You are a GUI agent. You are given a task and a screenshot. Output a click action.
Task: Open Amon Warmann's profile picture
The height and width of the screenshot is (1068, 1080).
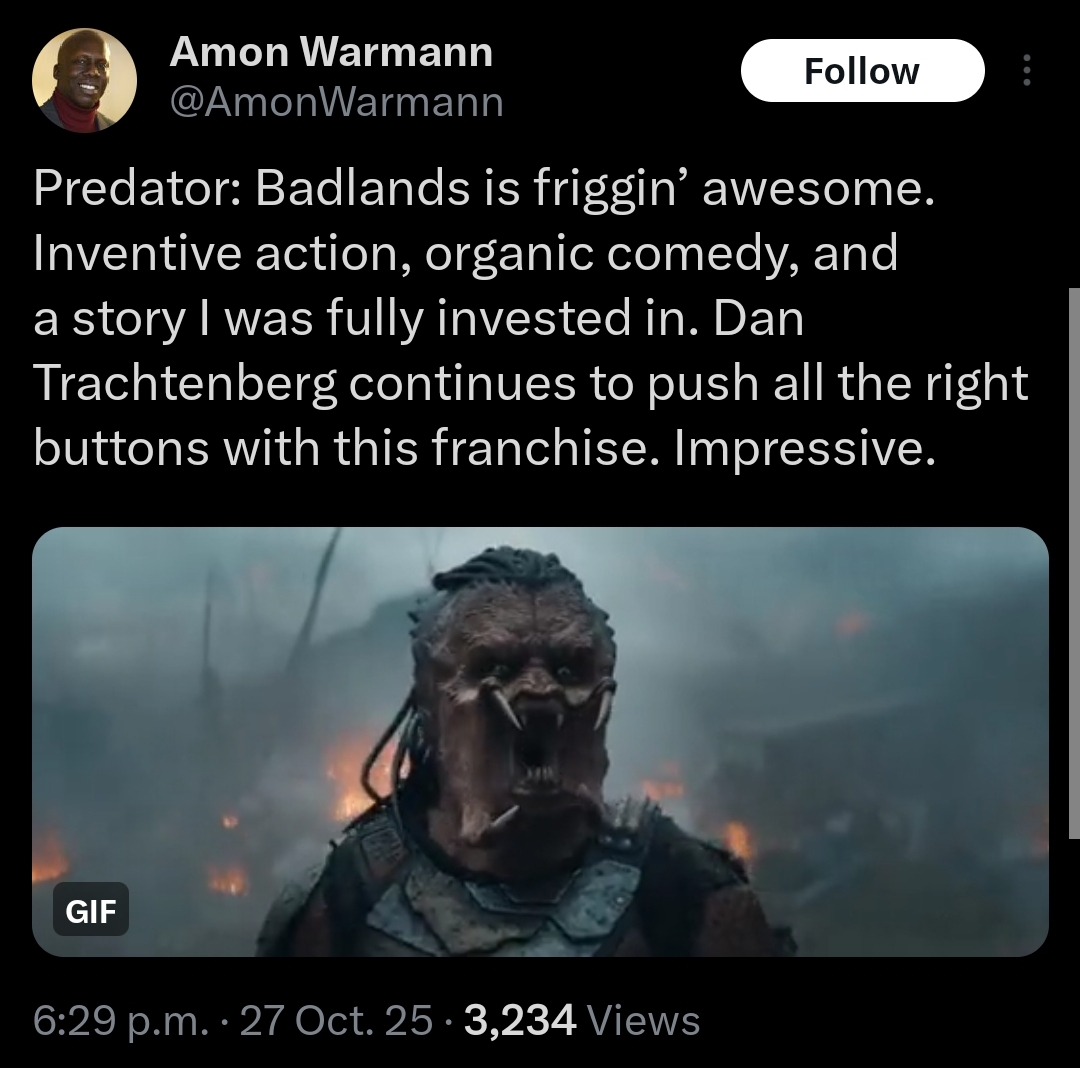(x=84, y=80)
